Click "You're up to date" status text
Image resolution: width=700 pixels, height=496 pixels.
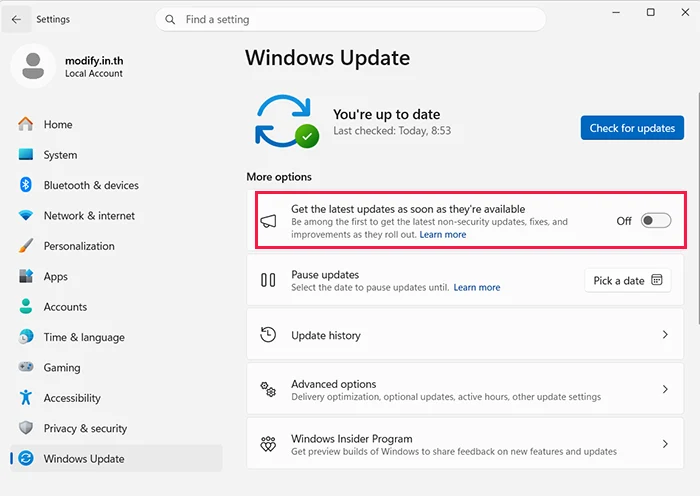click(x=387, y=114)
